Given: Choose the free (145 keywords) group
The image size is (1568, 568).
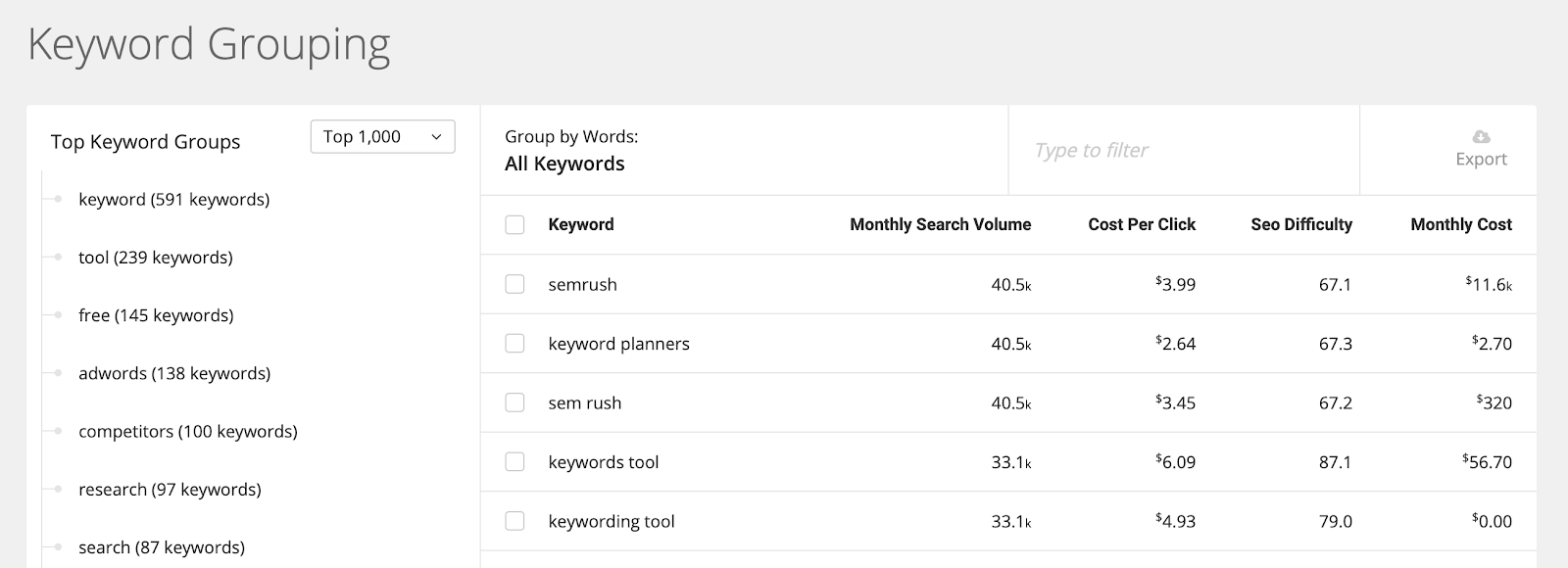Looking at the screenshot, I should tap(156, 315).
